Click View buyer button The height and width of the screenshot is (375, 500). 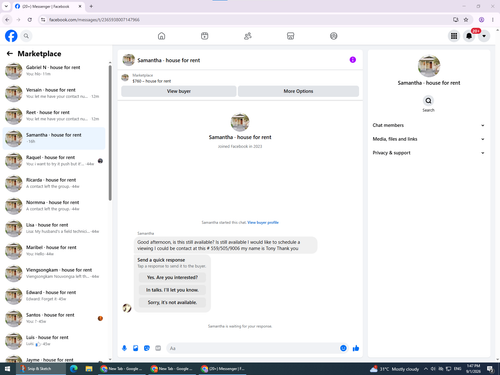coord(179,91)
